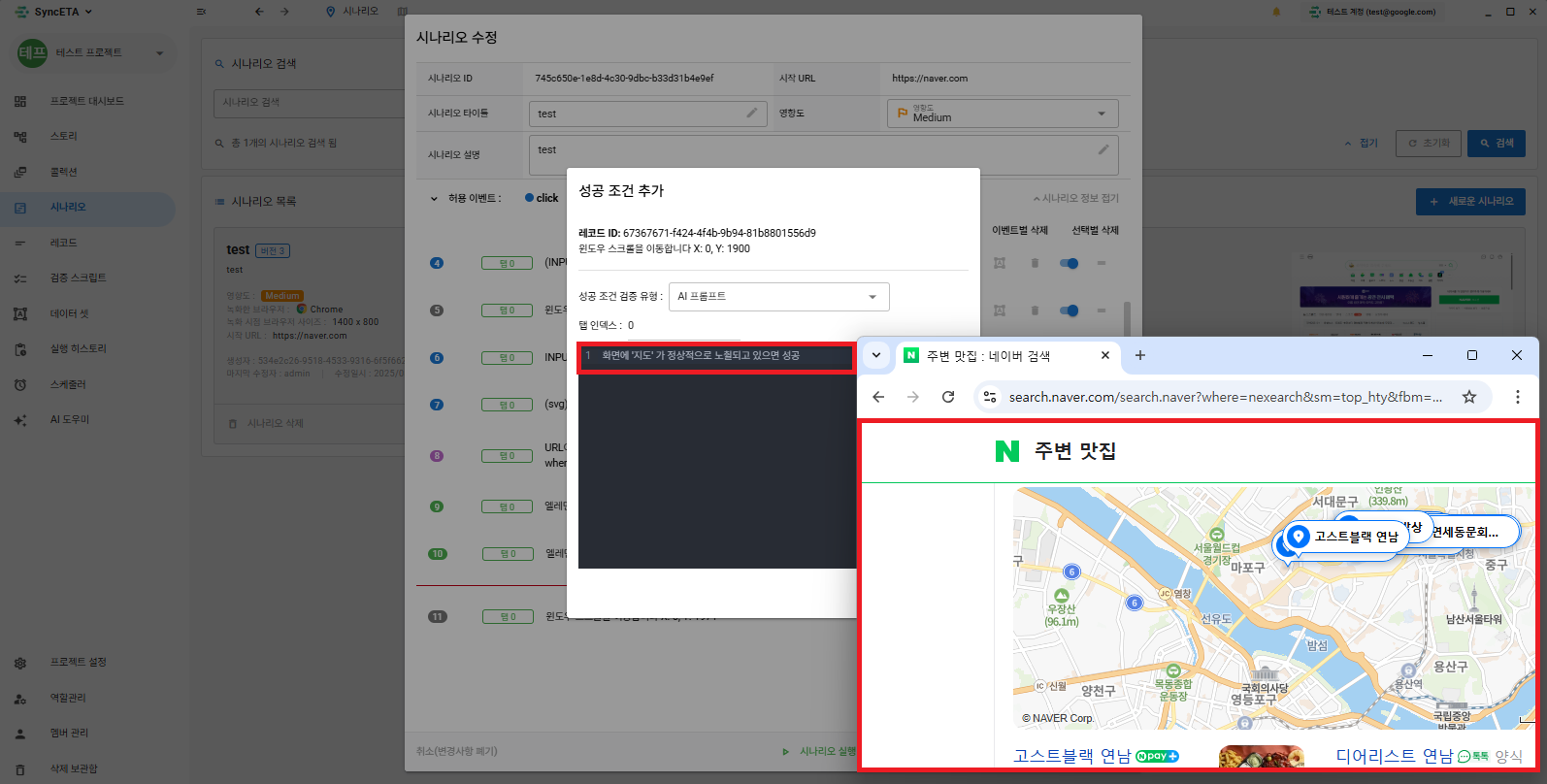The height and width of the screenshot is (784, 1547).
Task: Click the 시나리오 삭제 button
Action: click(266, 424)
